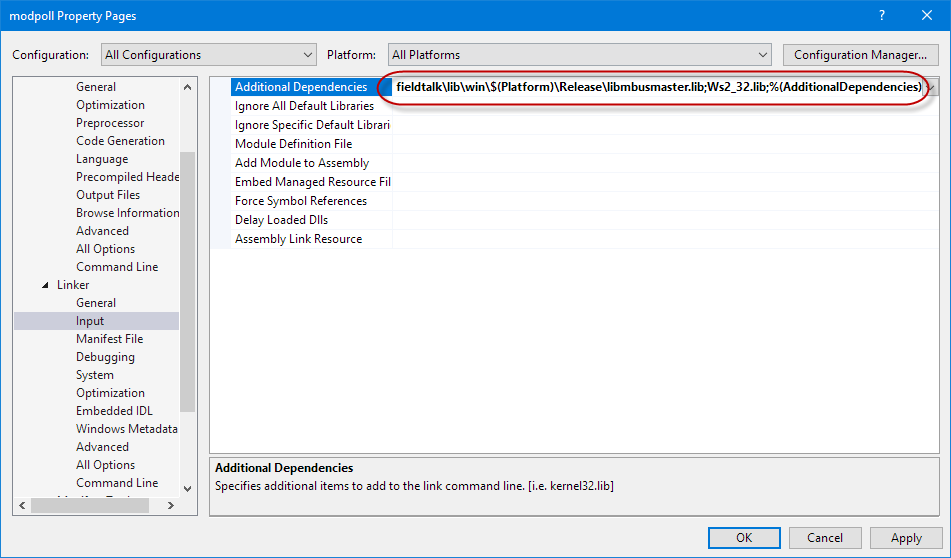Open the Configuration dropdown
This screenshot has width=951, height=558.
(209, 55)
